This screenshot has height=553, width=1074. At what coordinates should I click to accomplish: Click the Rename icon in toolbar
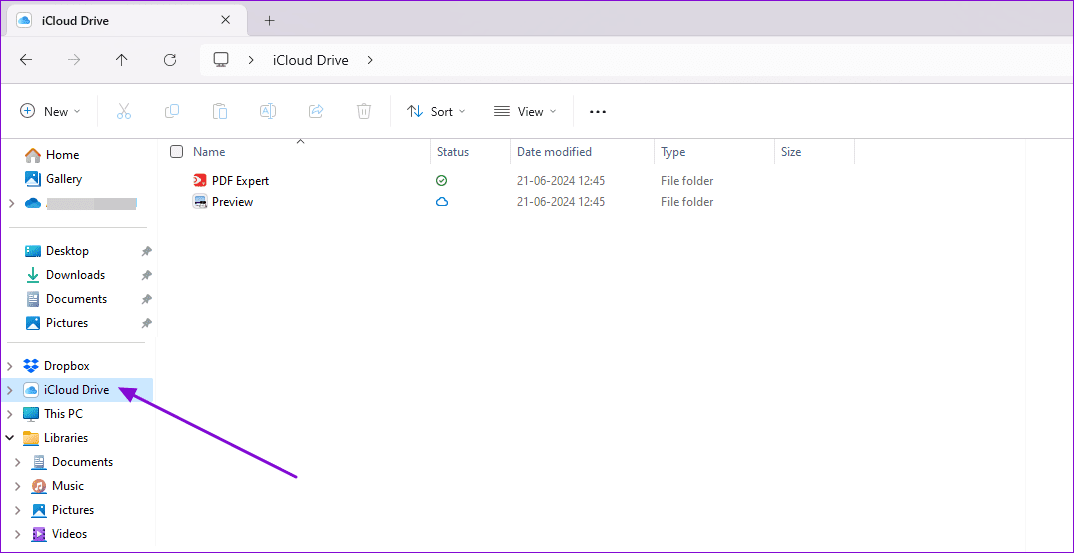click(x=268, y=112)
